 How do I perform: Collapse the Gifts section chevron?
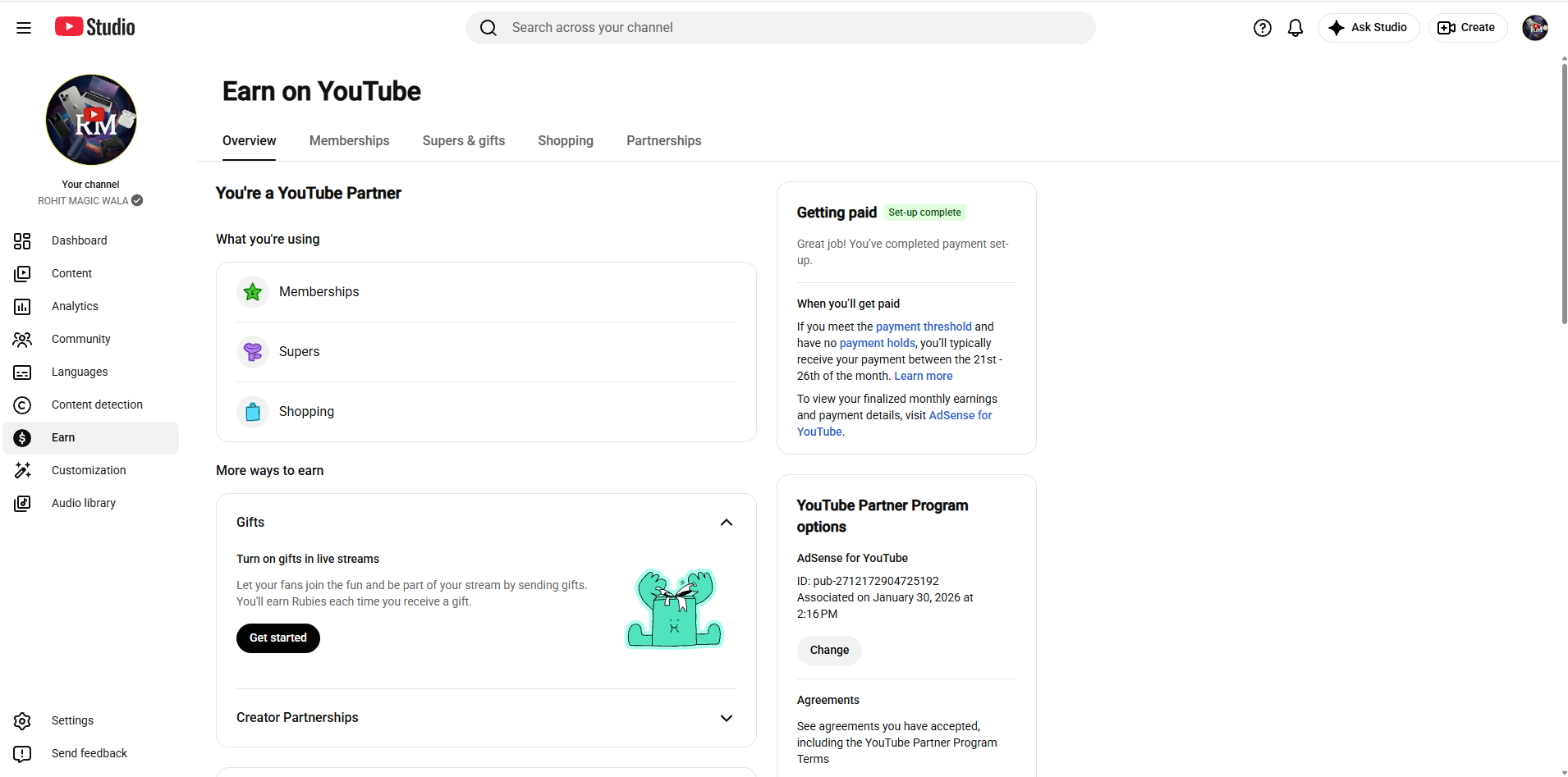click(x=727, y=523)
